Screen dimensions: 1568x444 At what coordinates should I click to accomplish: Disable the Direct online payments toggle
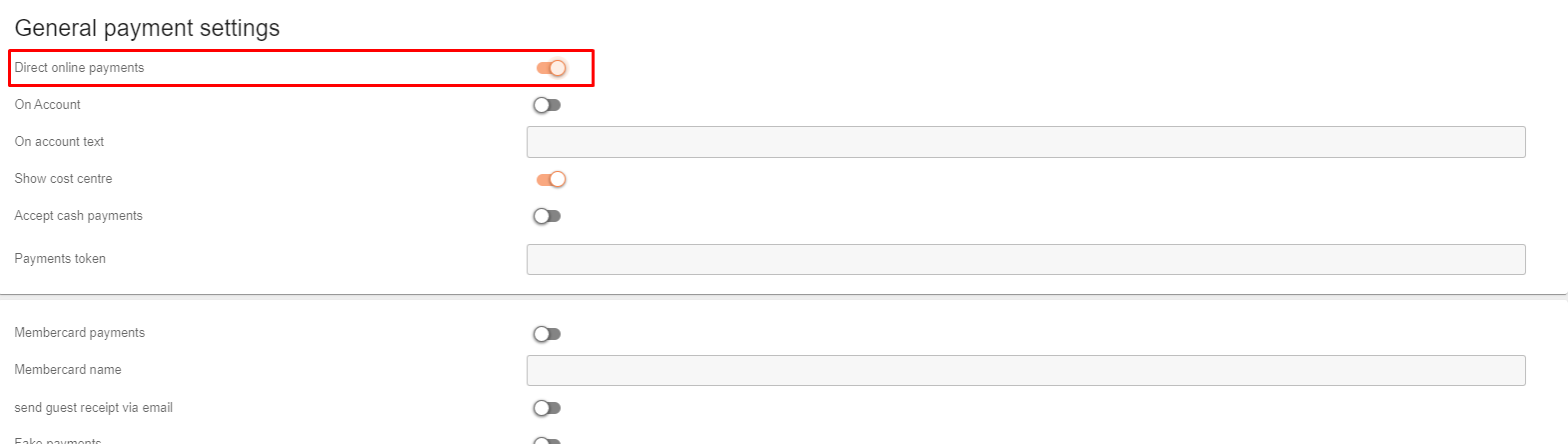tap(552, 68)
